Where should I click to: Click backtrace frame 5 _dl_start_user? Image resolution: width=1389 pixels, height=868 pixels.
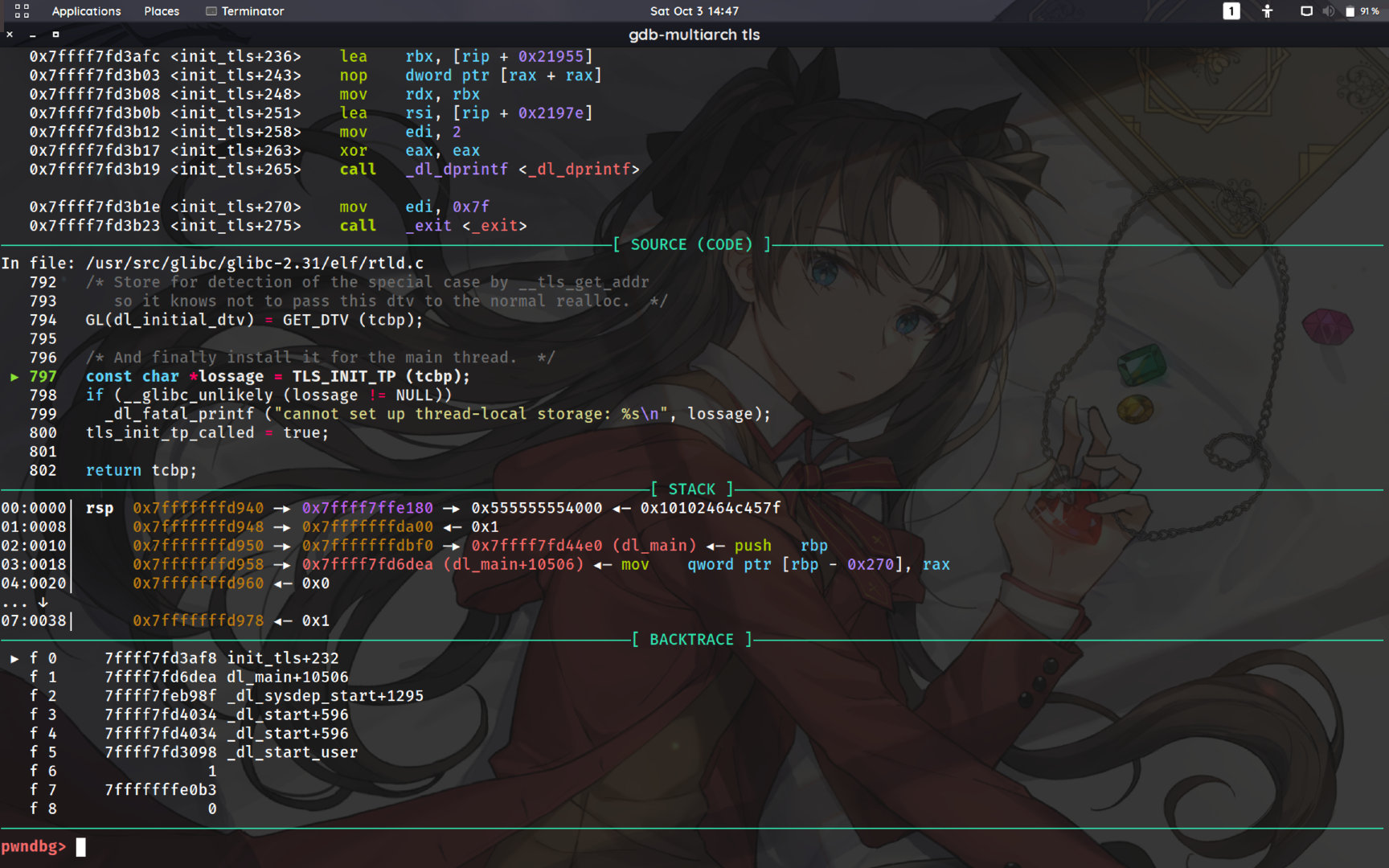coord(231,752)
